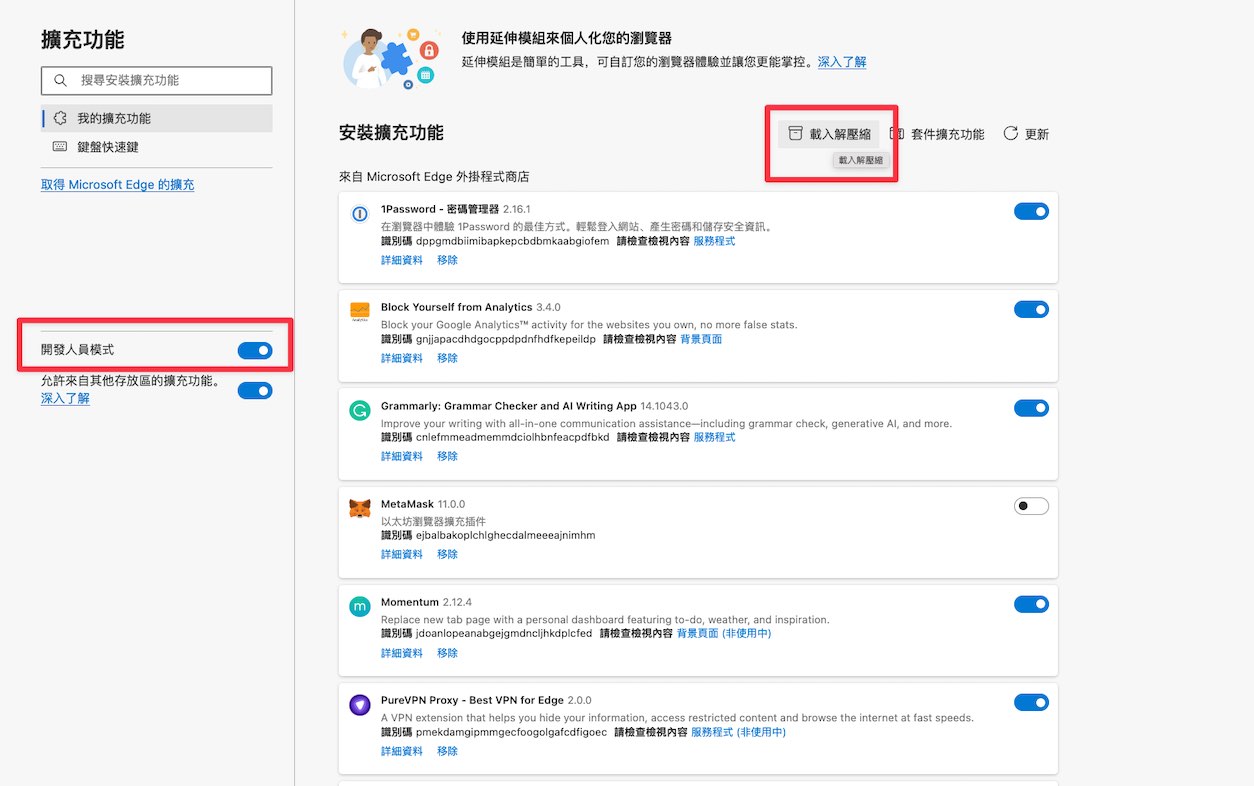This screenshot has width=1254, height=786.
Task: Open Get Microsoft Edge extensions link
Action: pyautogui.click(x=118, y=185)
